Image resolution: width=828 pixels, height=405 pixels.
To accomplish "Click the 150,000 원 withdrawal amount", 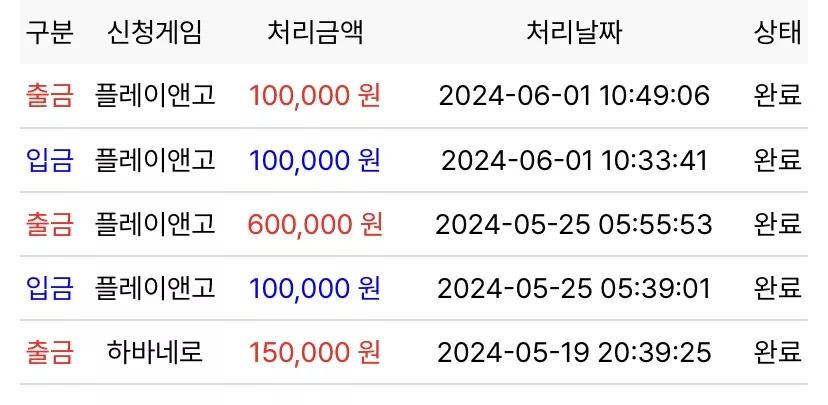I will 315,352.
